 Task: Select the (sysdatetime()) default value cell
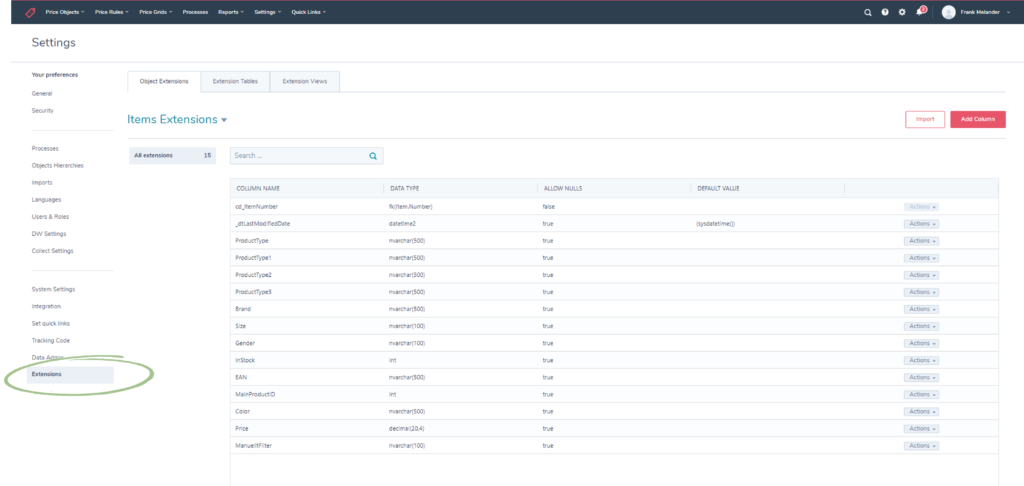(716, 223)
